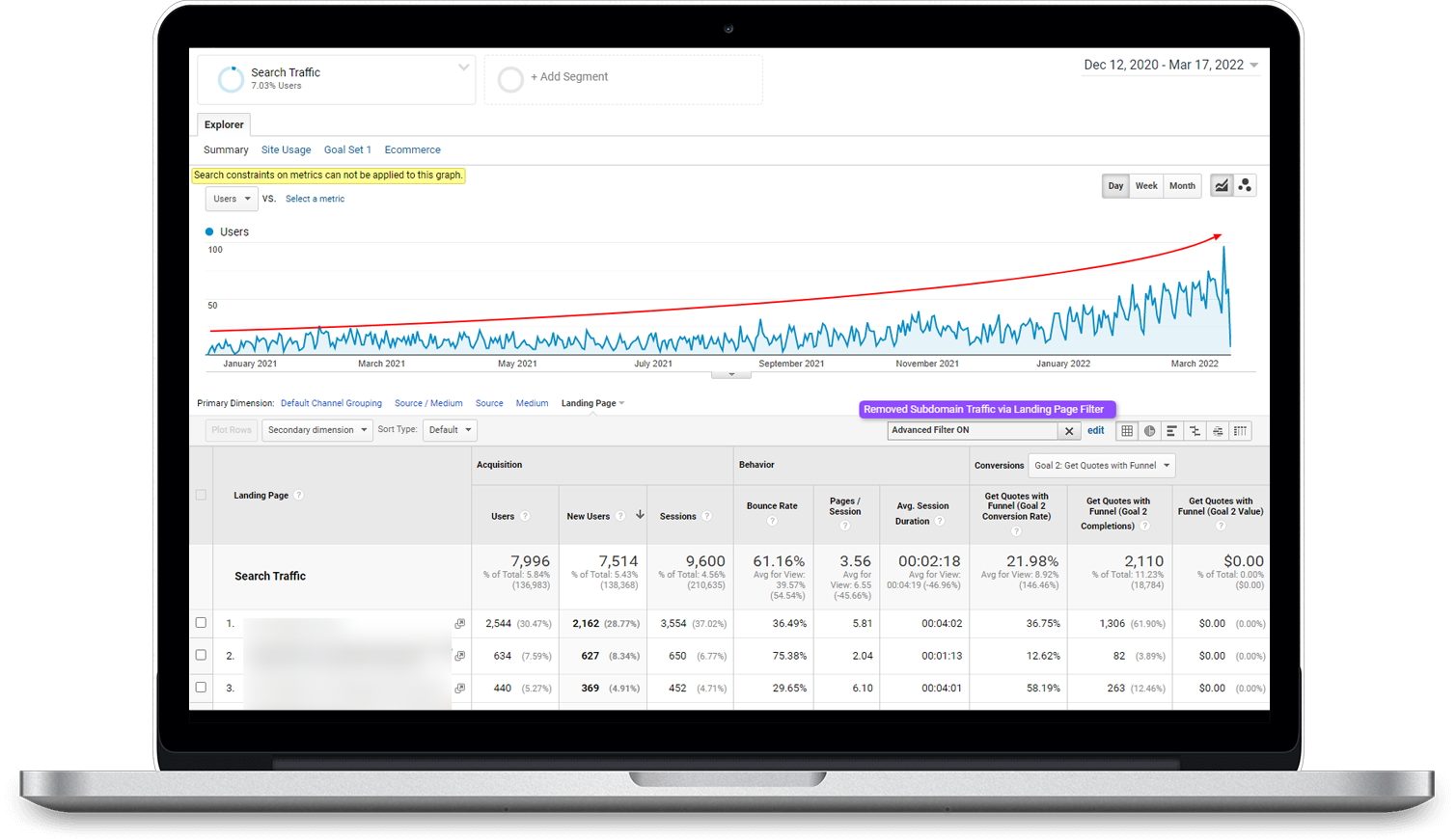This screenshot has height=839, width=1456.
Task: Click help icon under Goal 2 Value
Action: tap(1221, 526)
